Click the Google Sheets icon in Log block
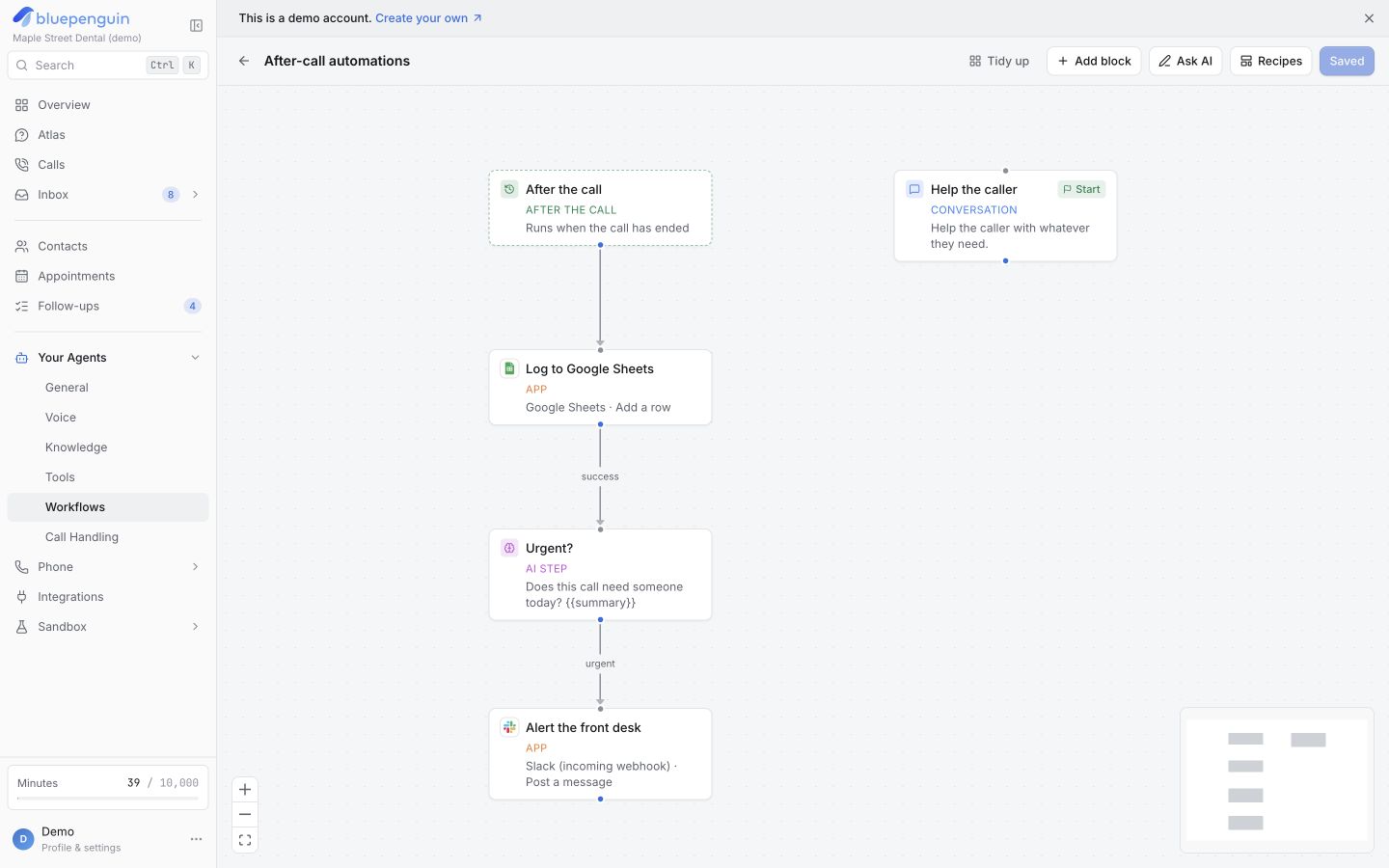 point(509,368)
